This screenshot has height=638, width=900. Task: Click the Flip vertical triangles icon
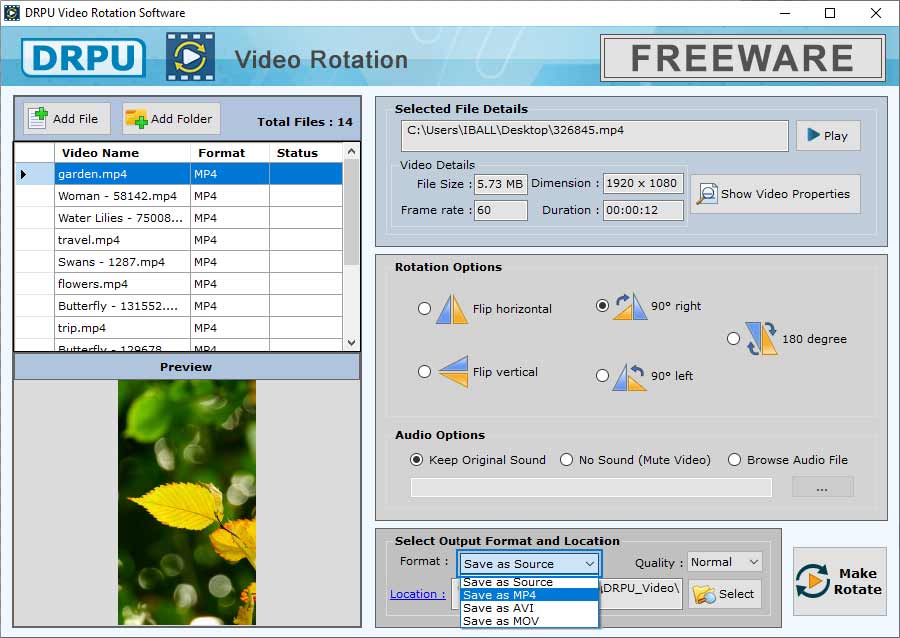453,372
